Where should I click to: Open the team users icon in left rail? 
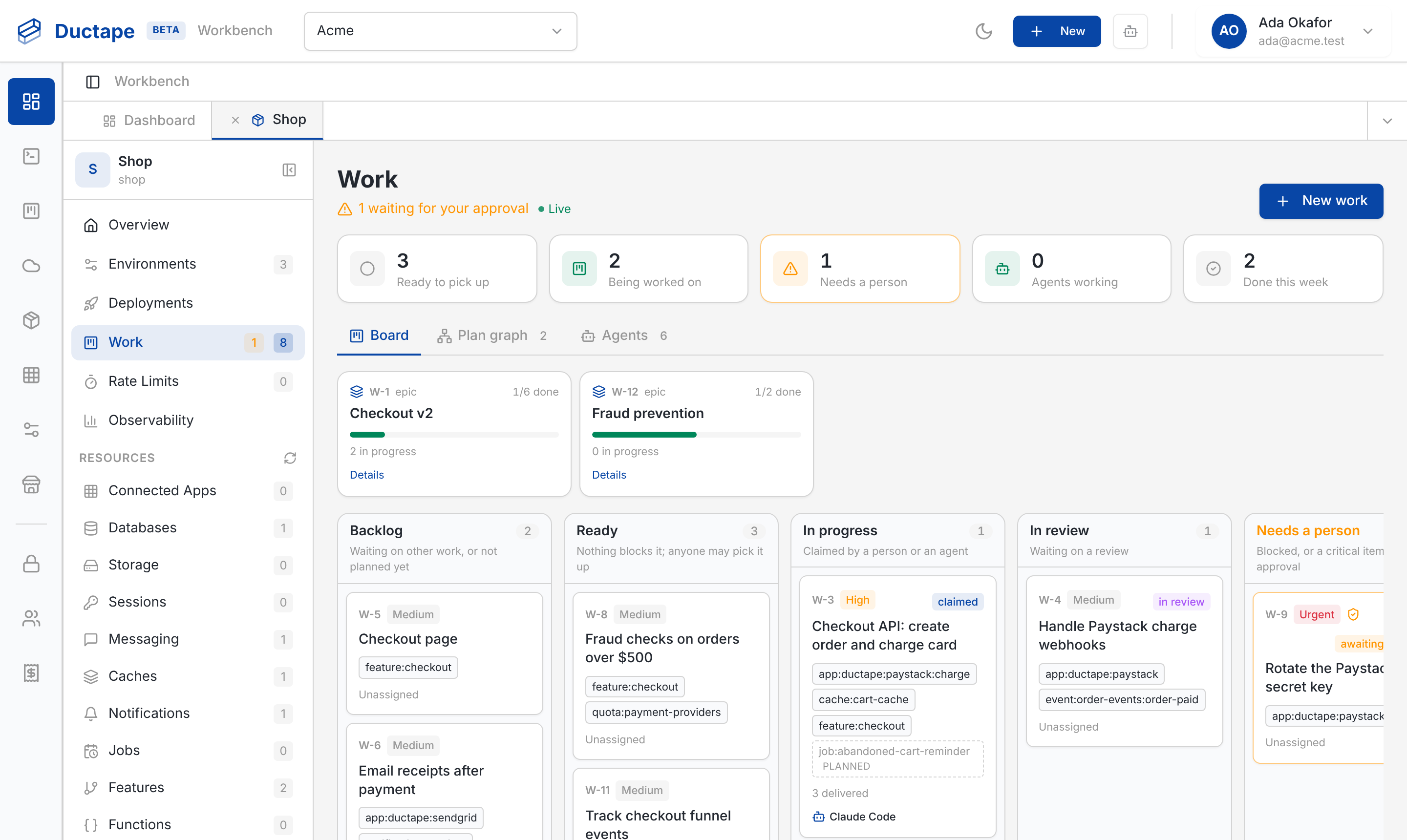click(x=31, y=619)
